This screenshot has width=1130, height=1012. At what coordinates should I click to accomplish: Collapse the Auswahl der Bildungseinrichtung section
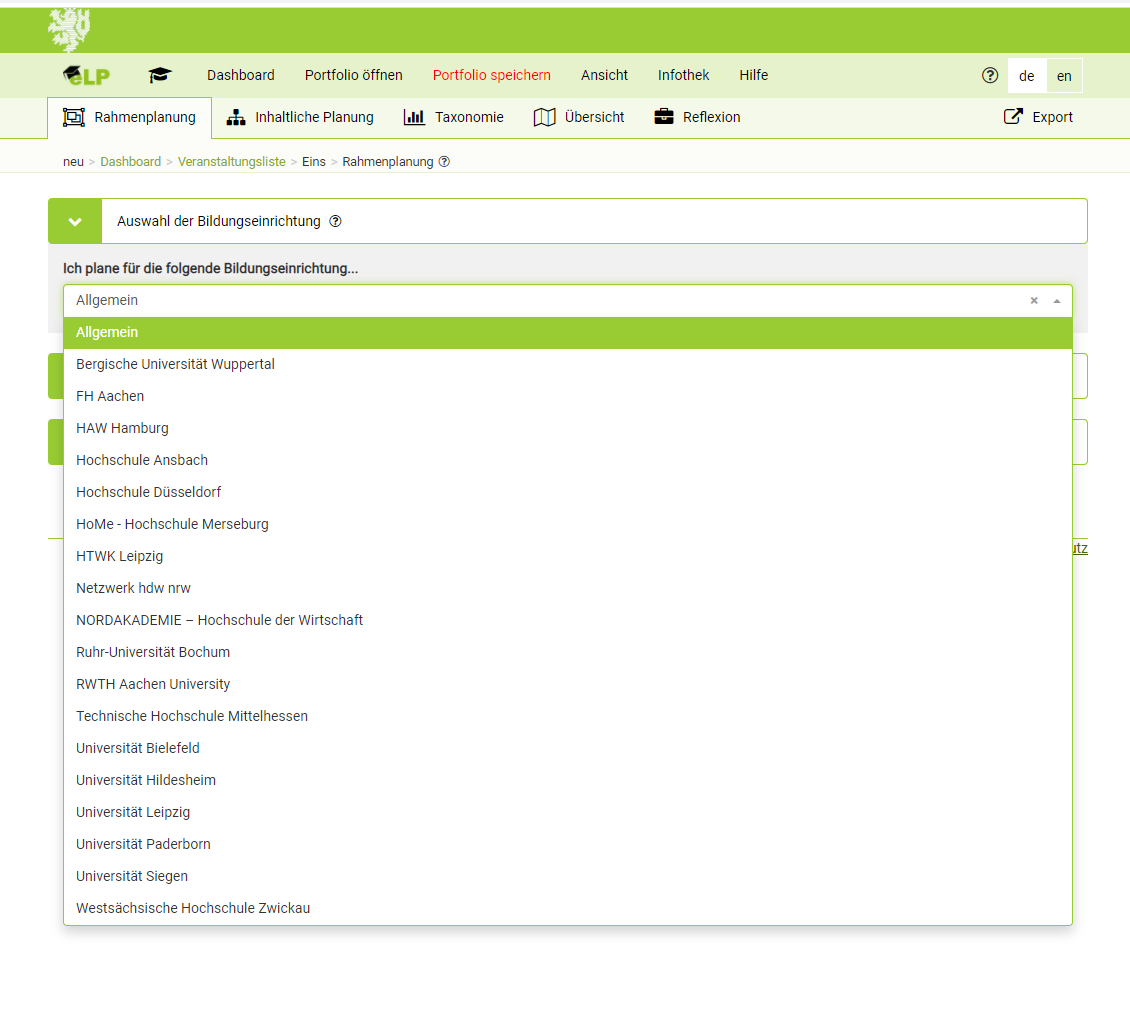[75, 221]
